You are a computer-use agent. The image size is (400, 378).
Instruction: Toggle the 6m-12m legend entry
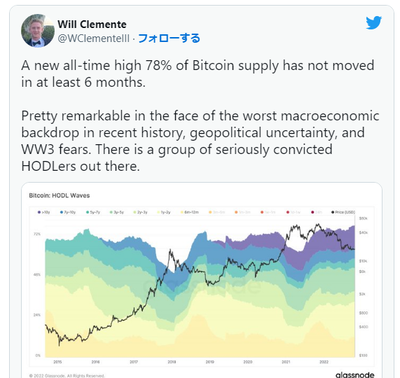coord(190,212)
